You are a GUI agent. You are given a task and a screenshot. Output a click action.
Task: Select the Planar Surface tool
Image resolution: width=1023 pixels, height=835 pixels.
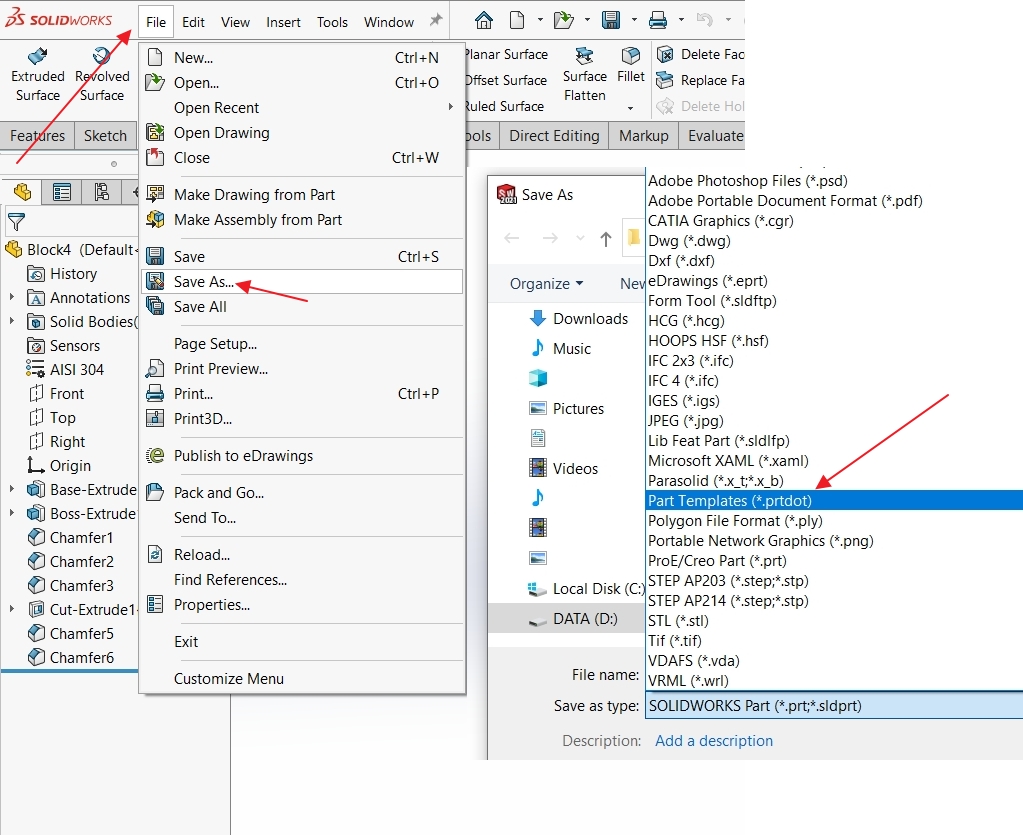pos(506,54)
